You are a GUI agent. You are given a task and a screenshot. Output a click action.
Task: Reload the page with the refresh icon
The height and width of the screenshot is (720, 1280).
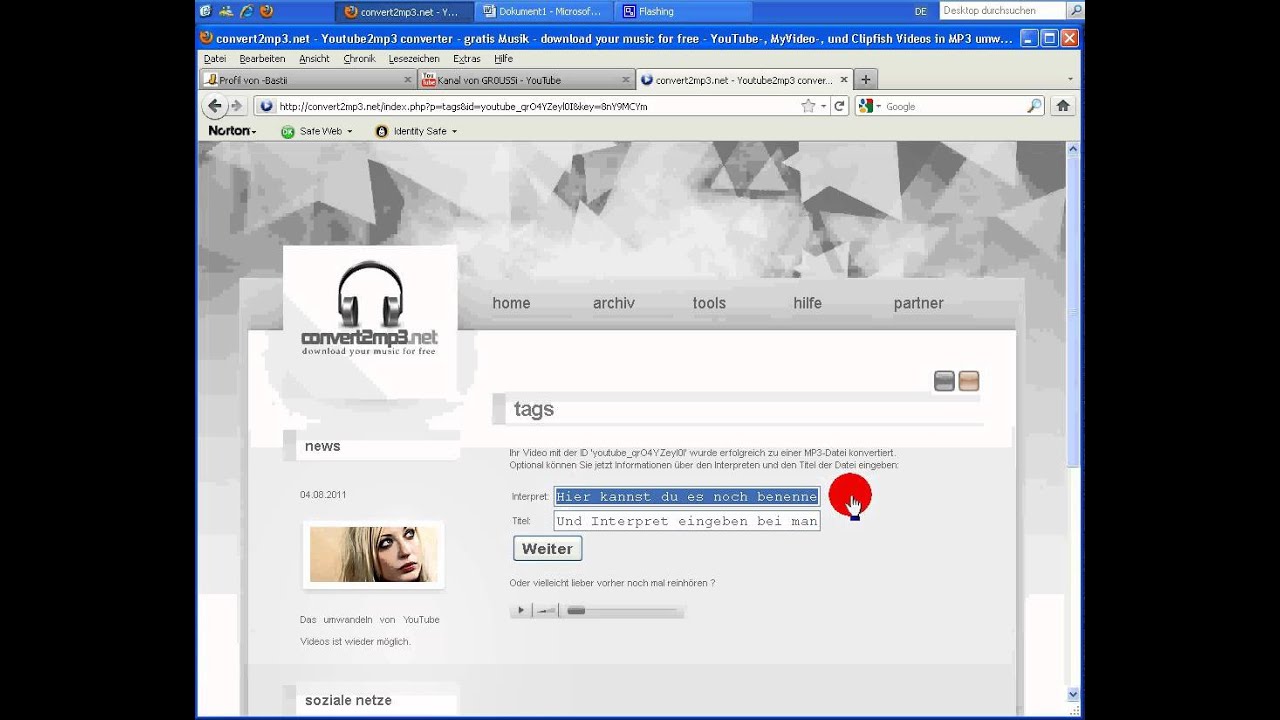[840, 106]
